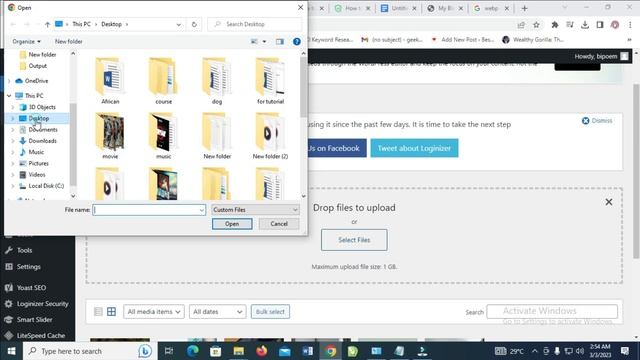Select Pictures in the navigation tree

tap(38, 163)
